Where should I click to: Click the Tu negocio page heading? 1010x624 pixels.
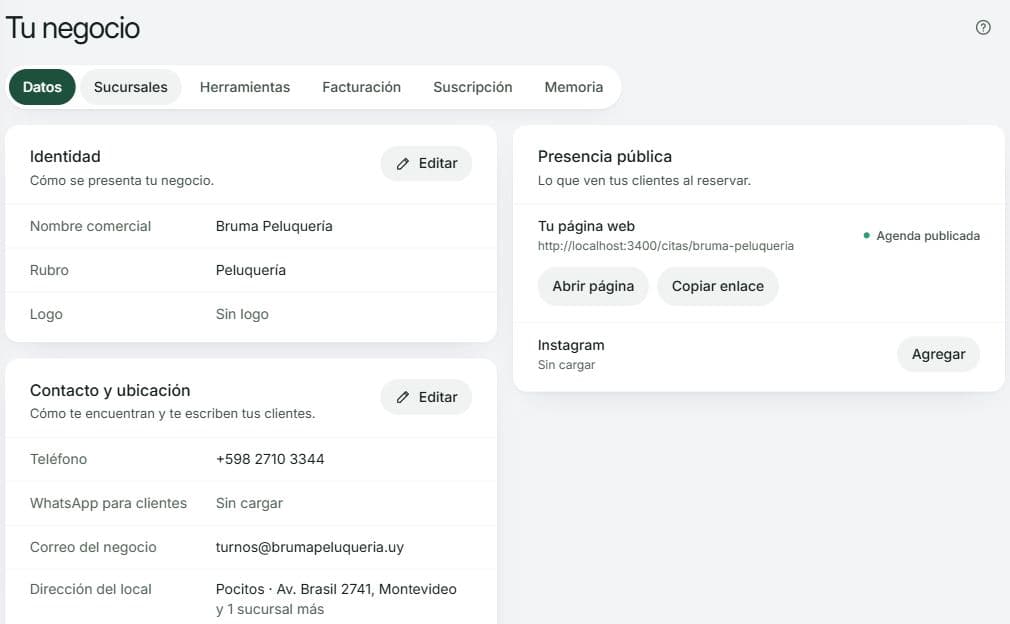[x=72, y=28]
